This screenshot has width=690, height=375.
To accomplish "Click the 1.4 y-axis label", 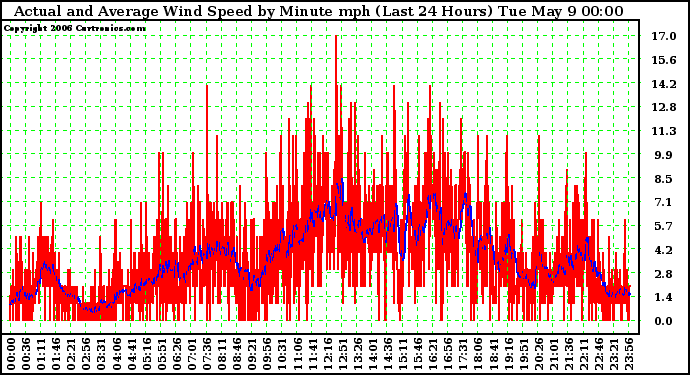I will (x=664, y=297).
